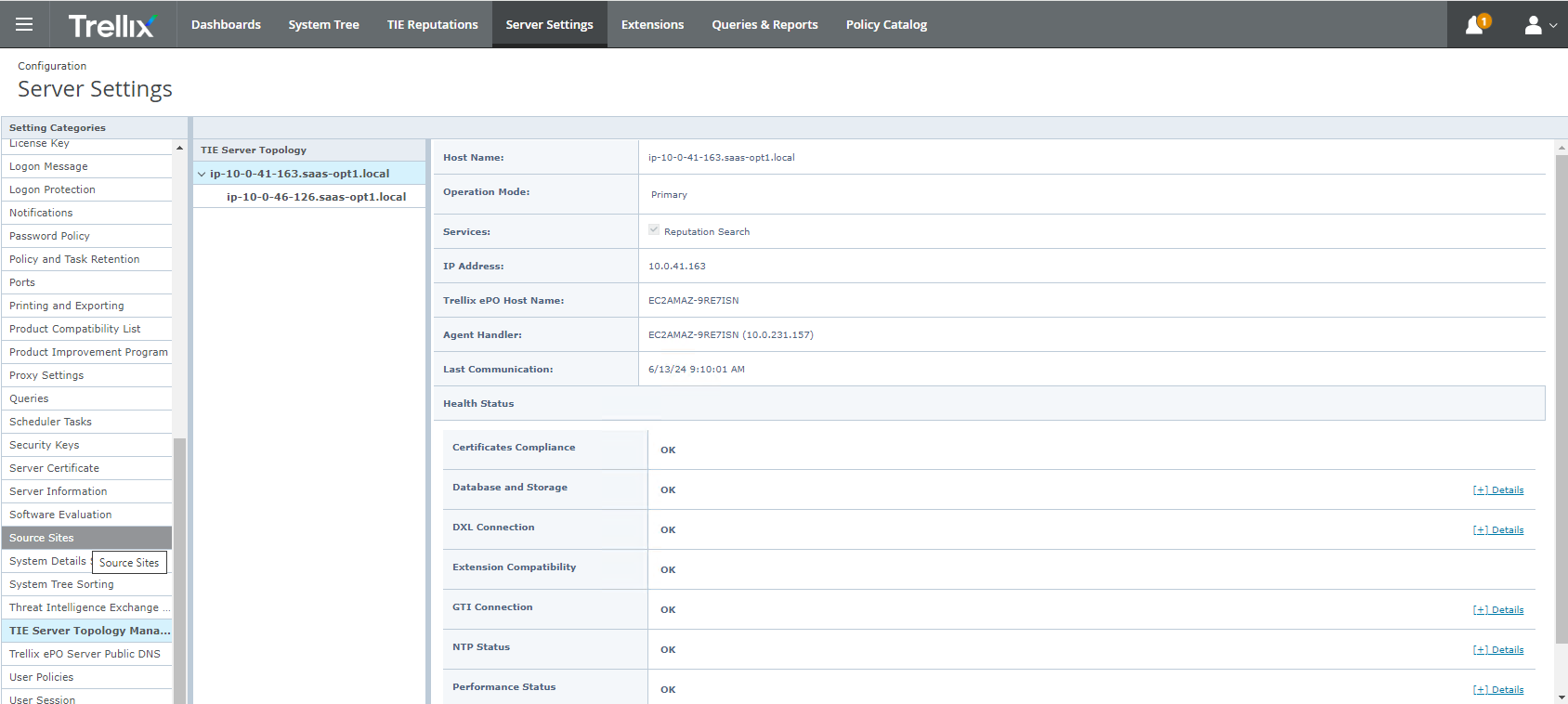Image resolution: width=1568 pixels, height=704 pixels.
Task: Select the Source Sites category
Action: point(86,538)
